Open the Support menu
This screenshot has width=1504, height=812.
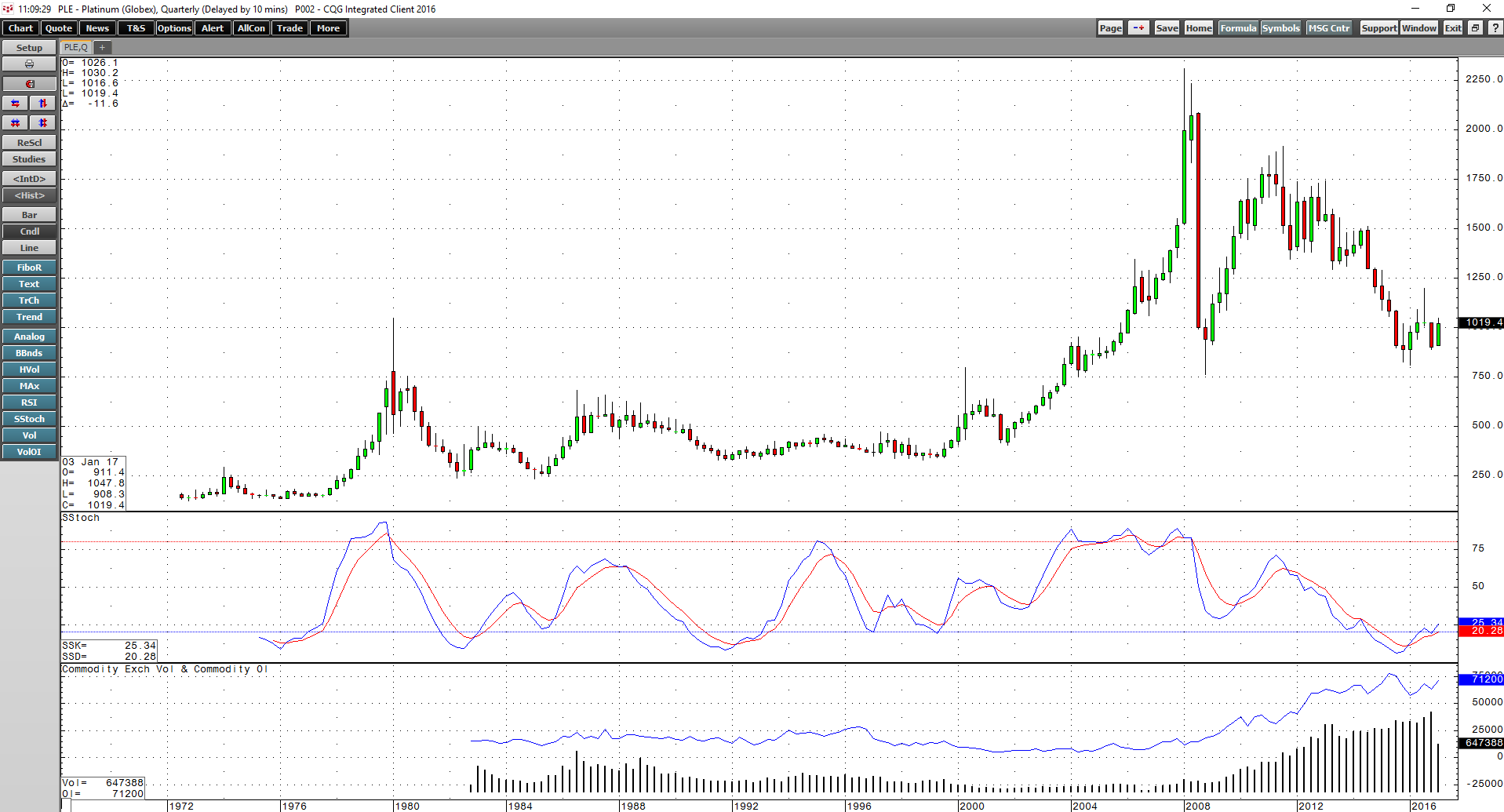point(1378,28)
